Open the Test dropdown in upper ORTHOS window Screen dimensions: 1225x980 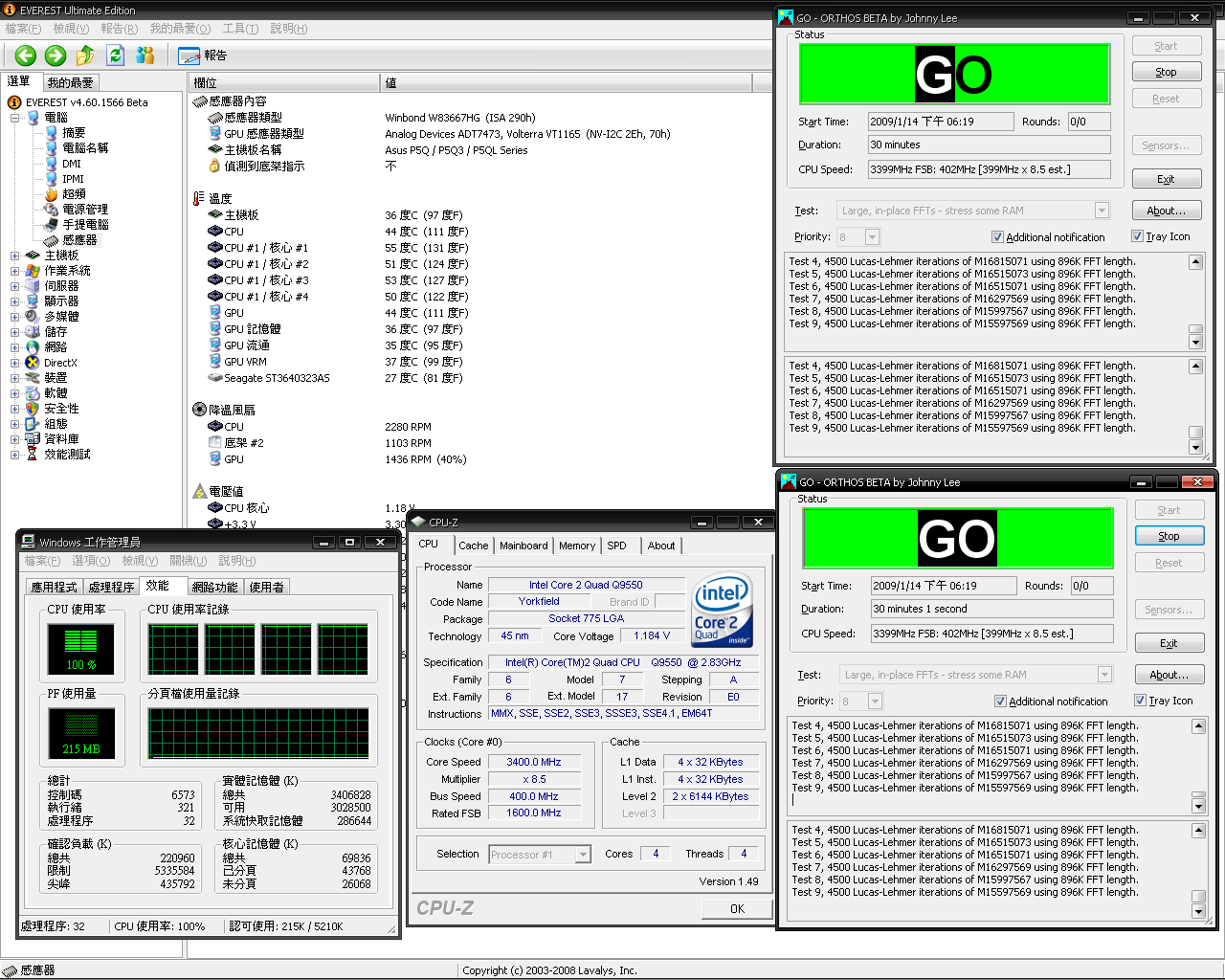pyautogui.click(x=1102, y=211)
